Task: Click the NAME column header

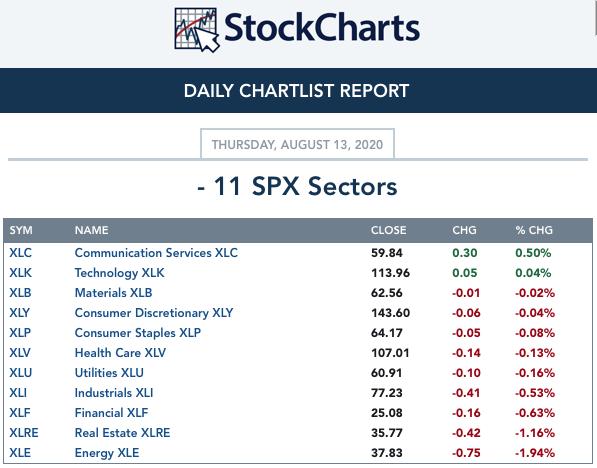Action: tap(91, 230)
